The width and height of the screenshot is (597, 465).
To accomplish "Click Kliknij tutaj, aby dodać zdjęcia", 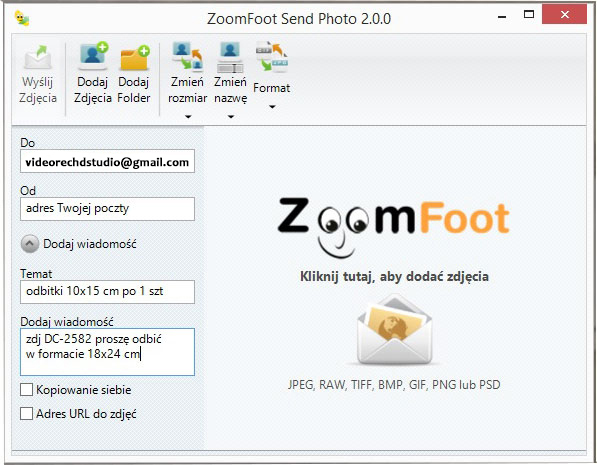I will [394, 276].
